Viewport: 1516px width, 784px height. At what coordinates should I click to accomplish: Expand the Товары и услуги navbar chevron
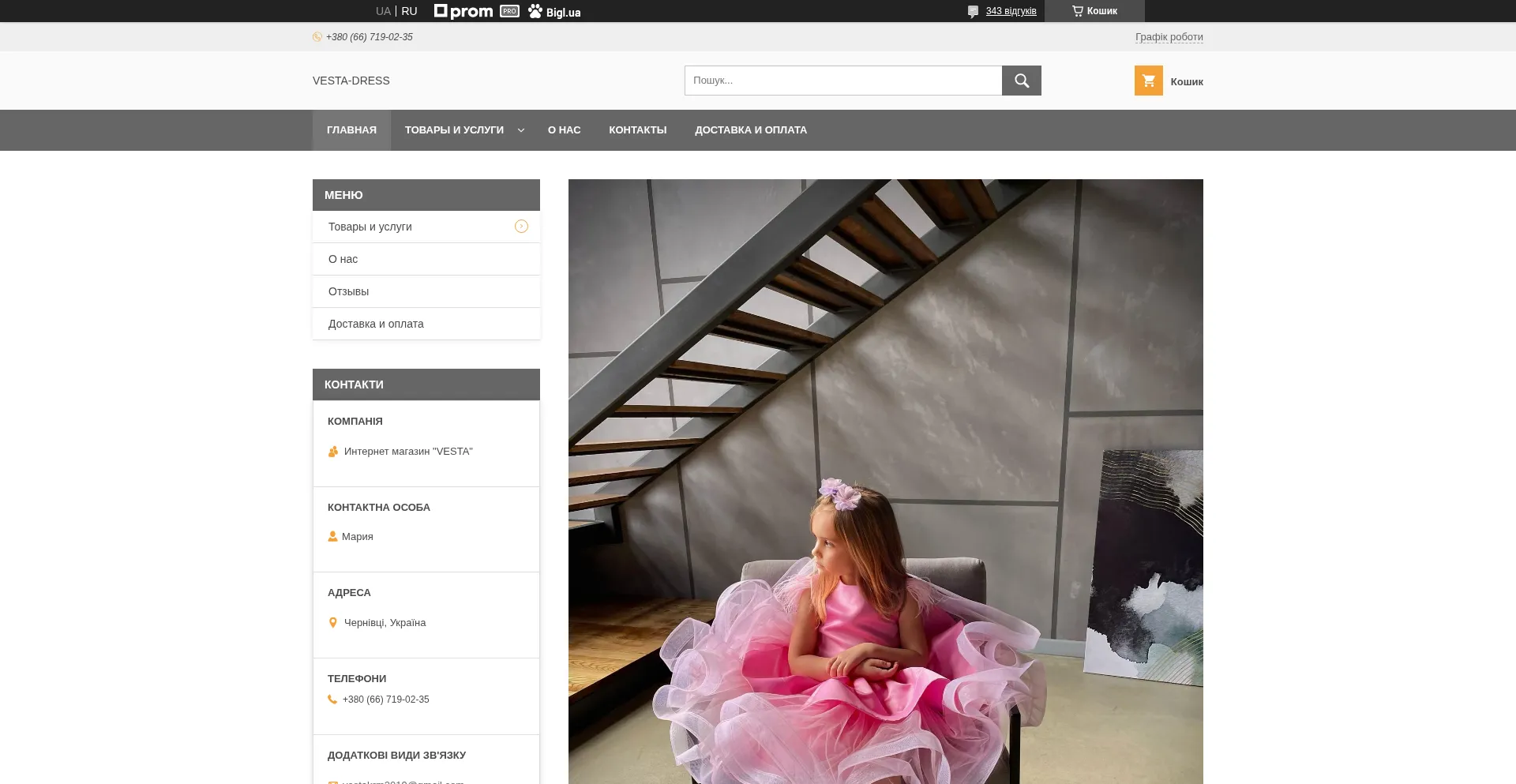click(x=521, y=130)
